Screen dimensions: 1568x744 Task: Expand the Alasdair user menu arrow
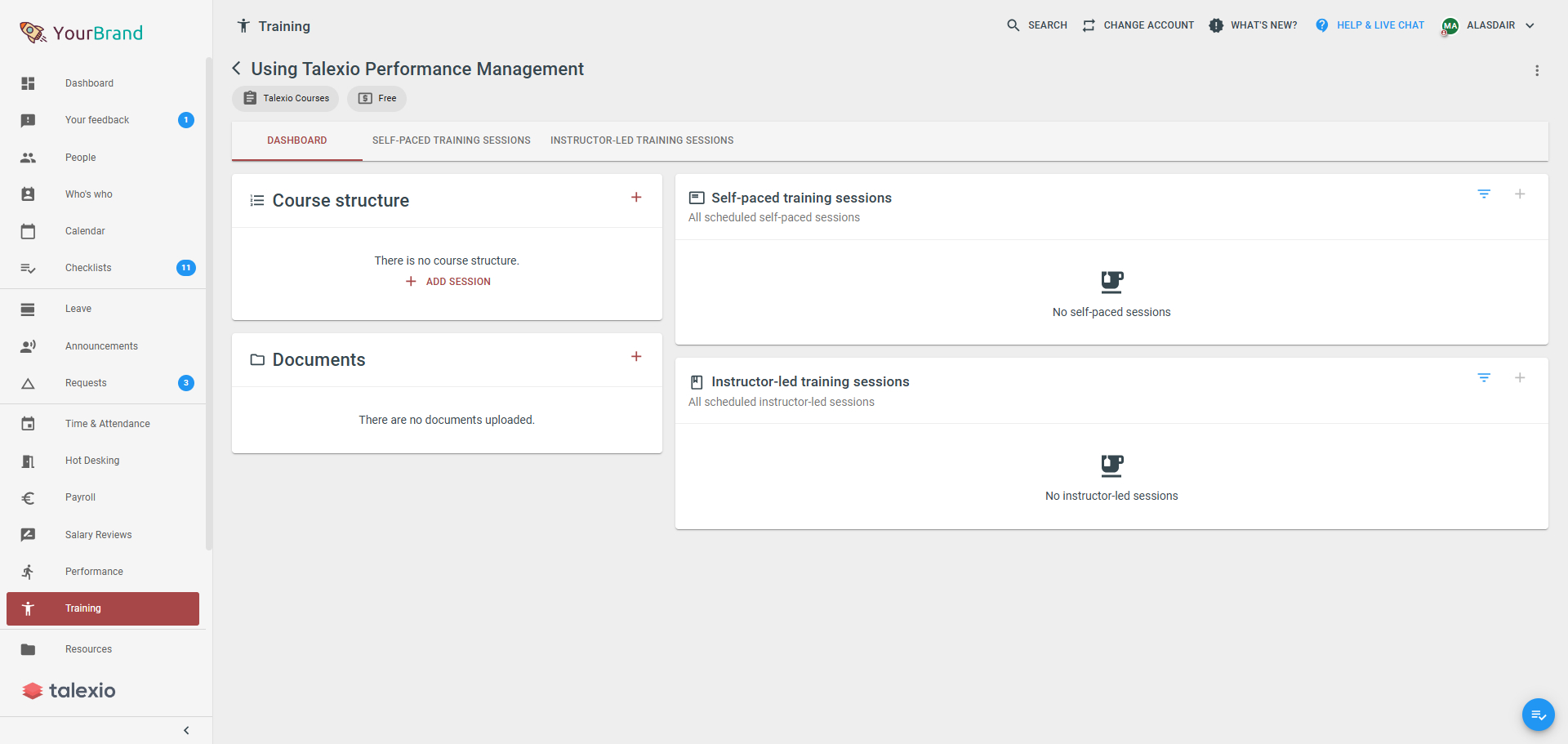click(x=1530, y=25)
